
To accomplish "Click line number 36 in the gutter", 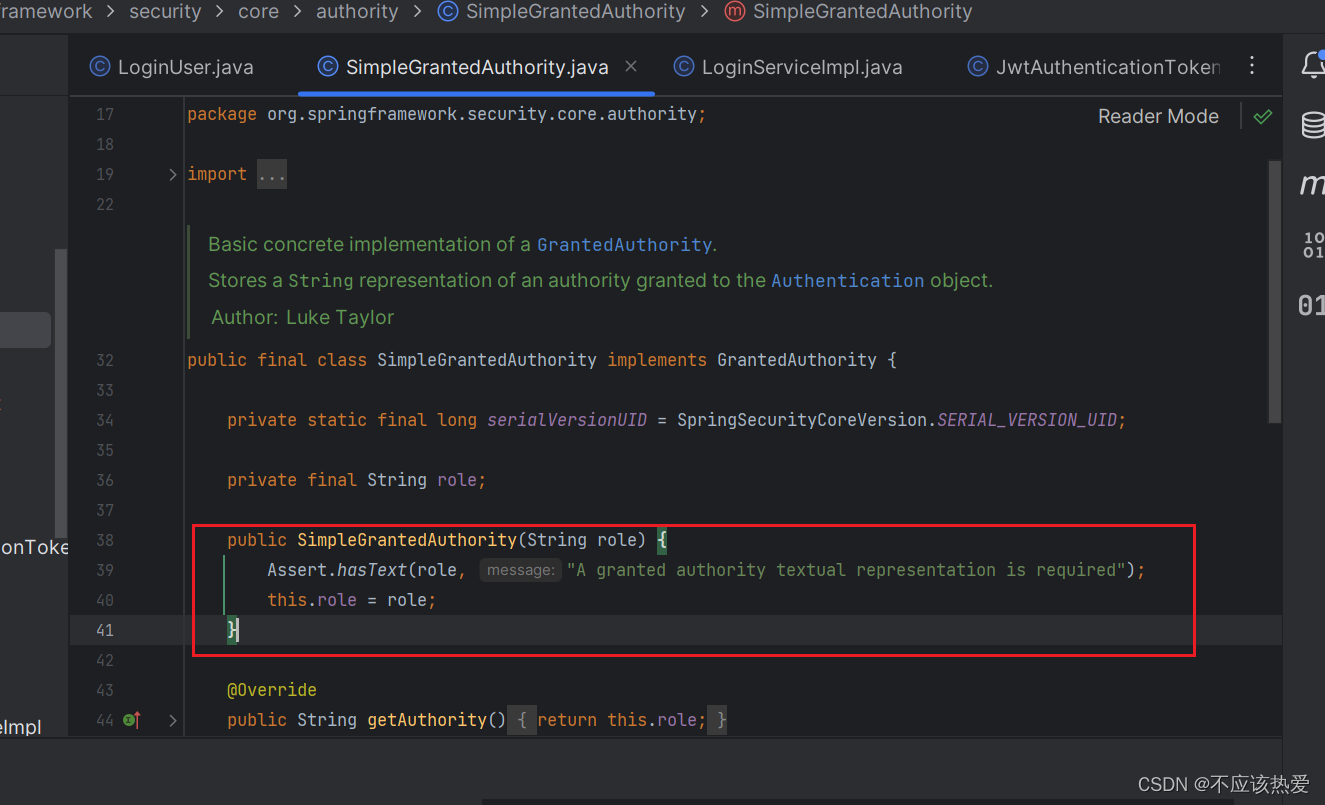I will [105, 480].
